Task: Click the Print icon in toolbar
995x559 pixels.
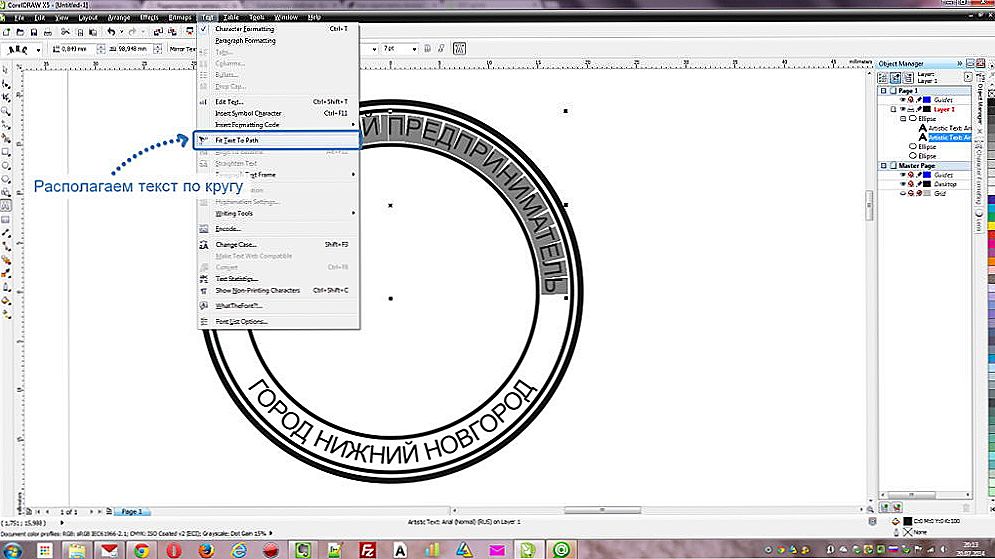Action: [x=48, y=32]
